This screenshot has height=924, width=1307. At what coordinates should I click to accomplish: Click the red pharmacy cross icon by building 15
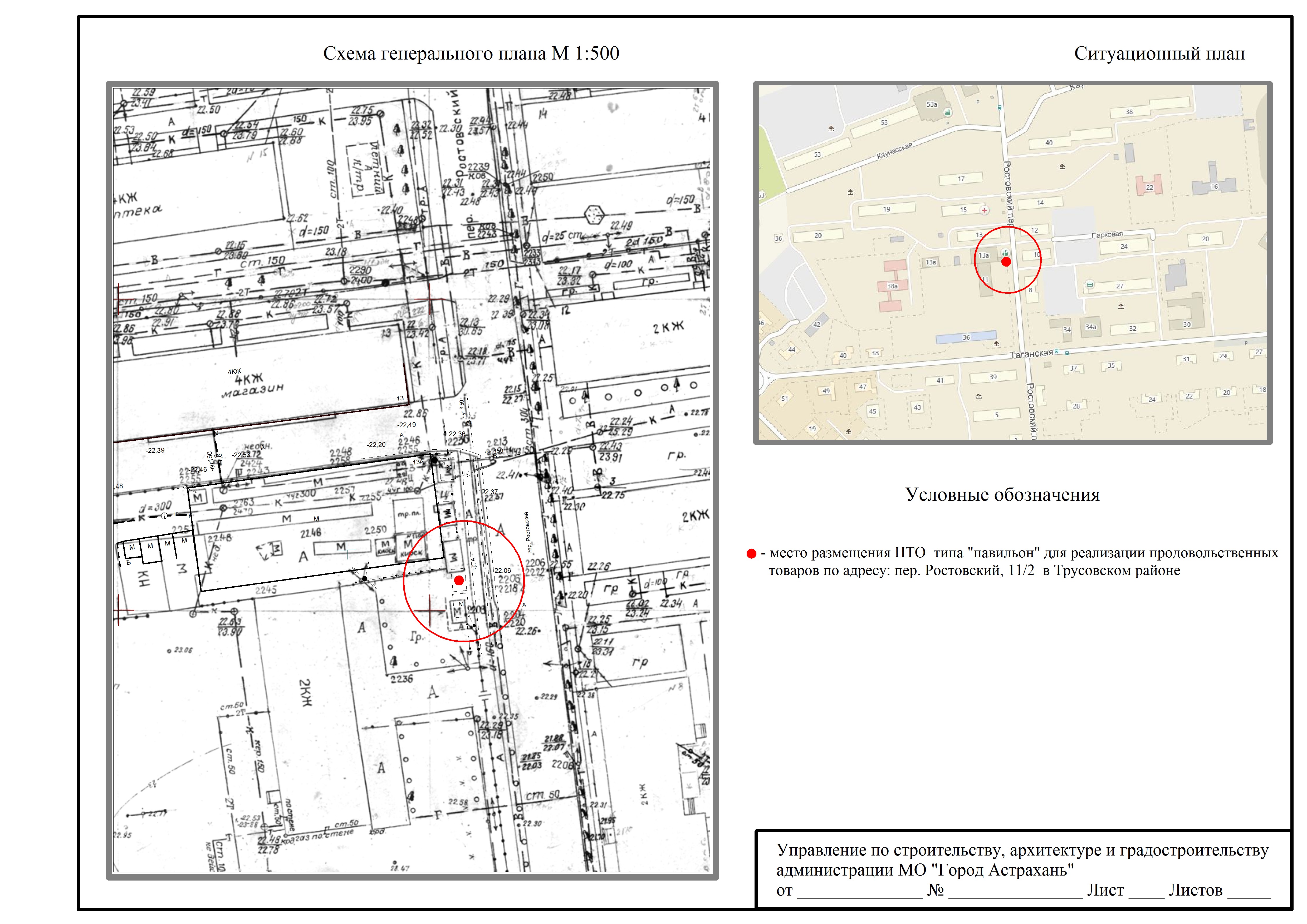984,210
